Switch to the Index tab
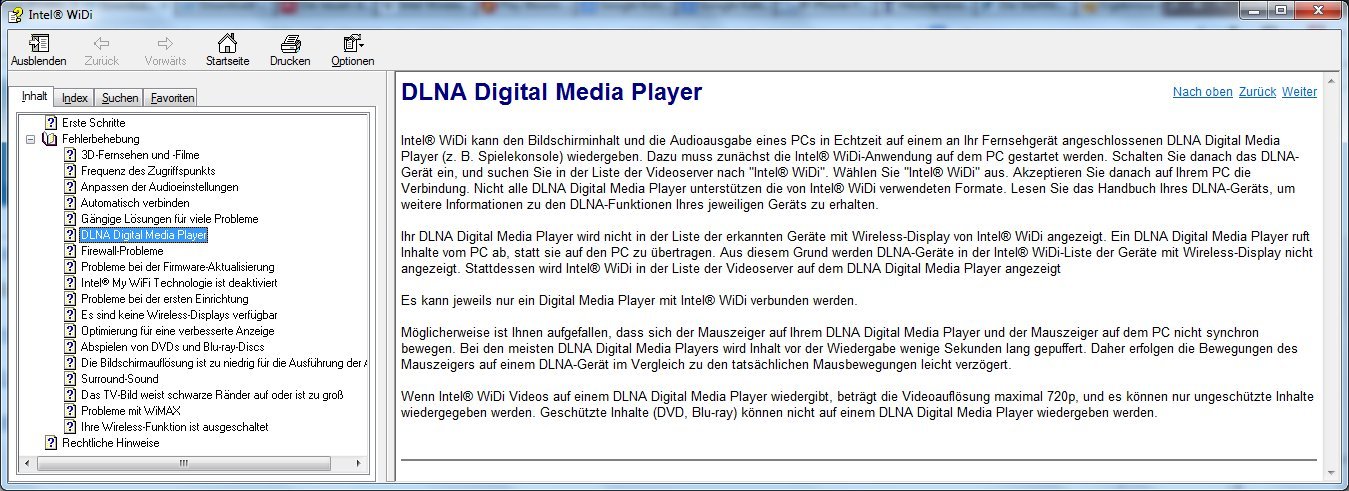 tap(75, 98)
